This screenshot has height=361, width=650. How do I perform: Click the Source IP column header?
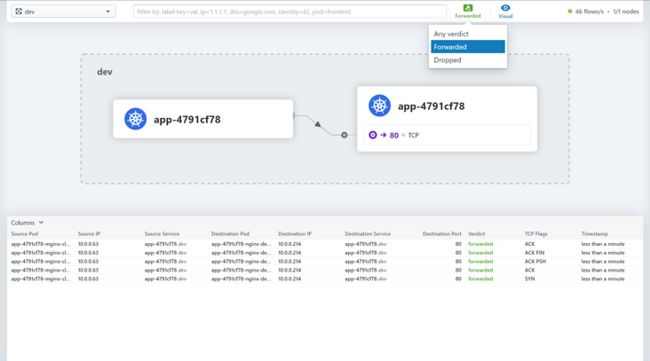coord(89,234)
